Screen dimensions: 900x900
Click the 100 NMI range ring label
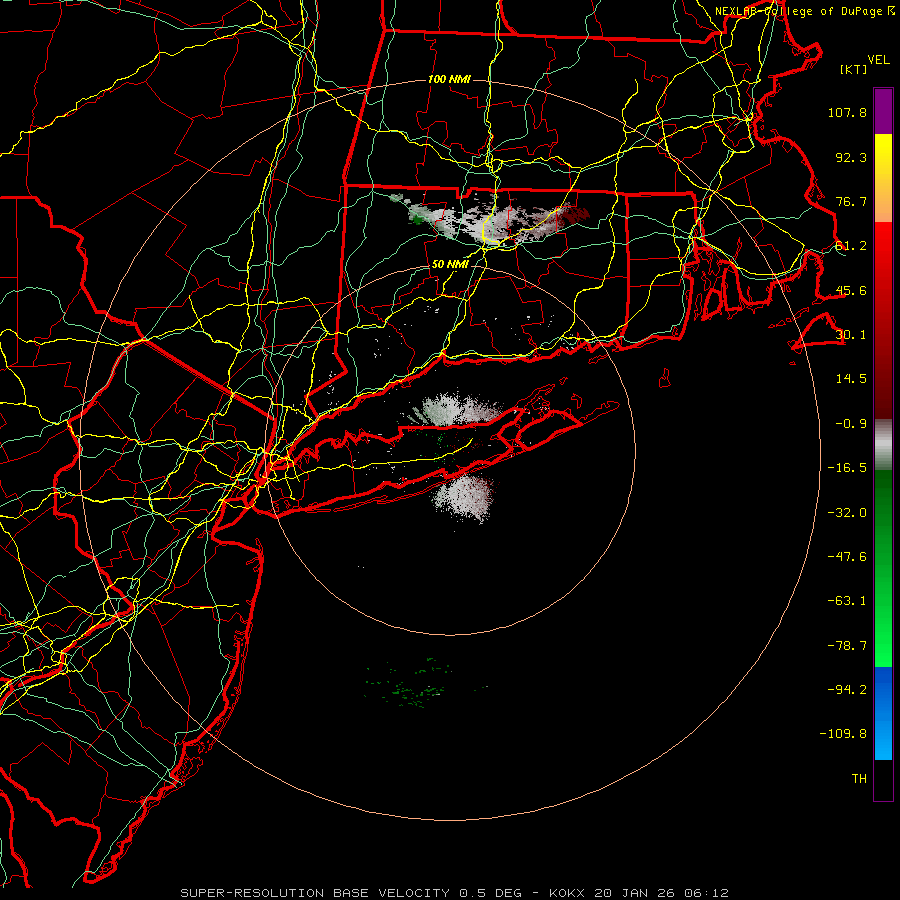(449, 79)
